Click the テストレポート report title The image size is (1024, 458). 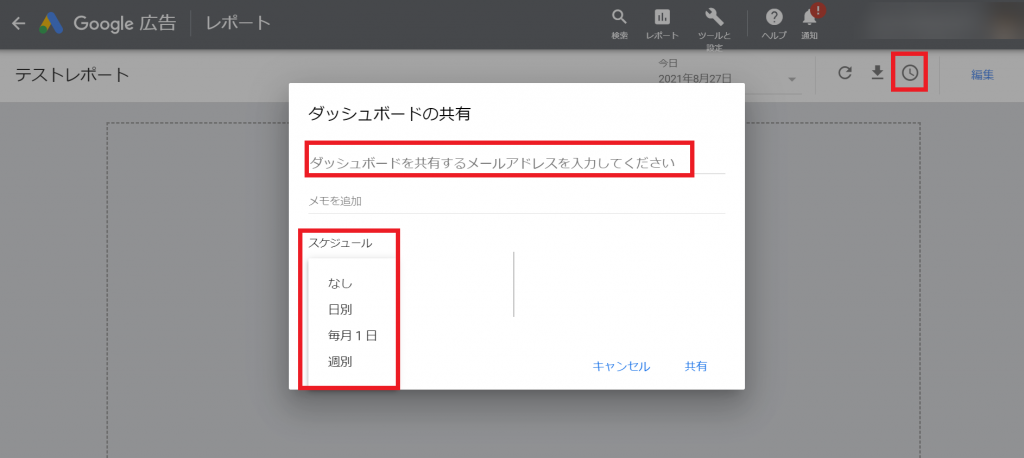tap(72, 75)
